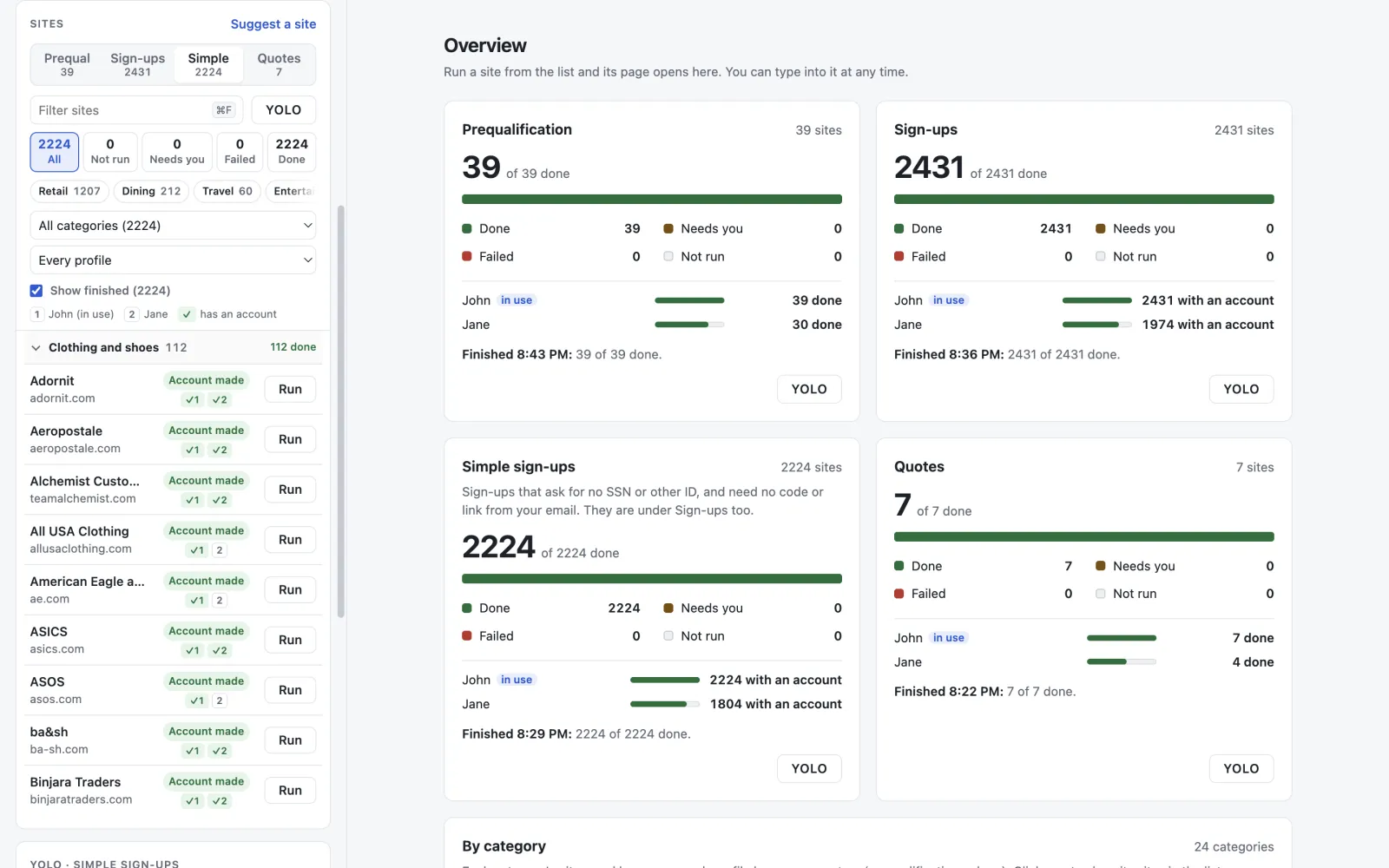1389x868 pixels.
Task: Select the Failed status filter
Action: [240, 152]
